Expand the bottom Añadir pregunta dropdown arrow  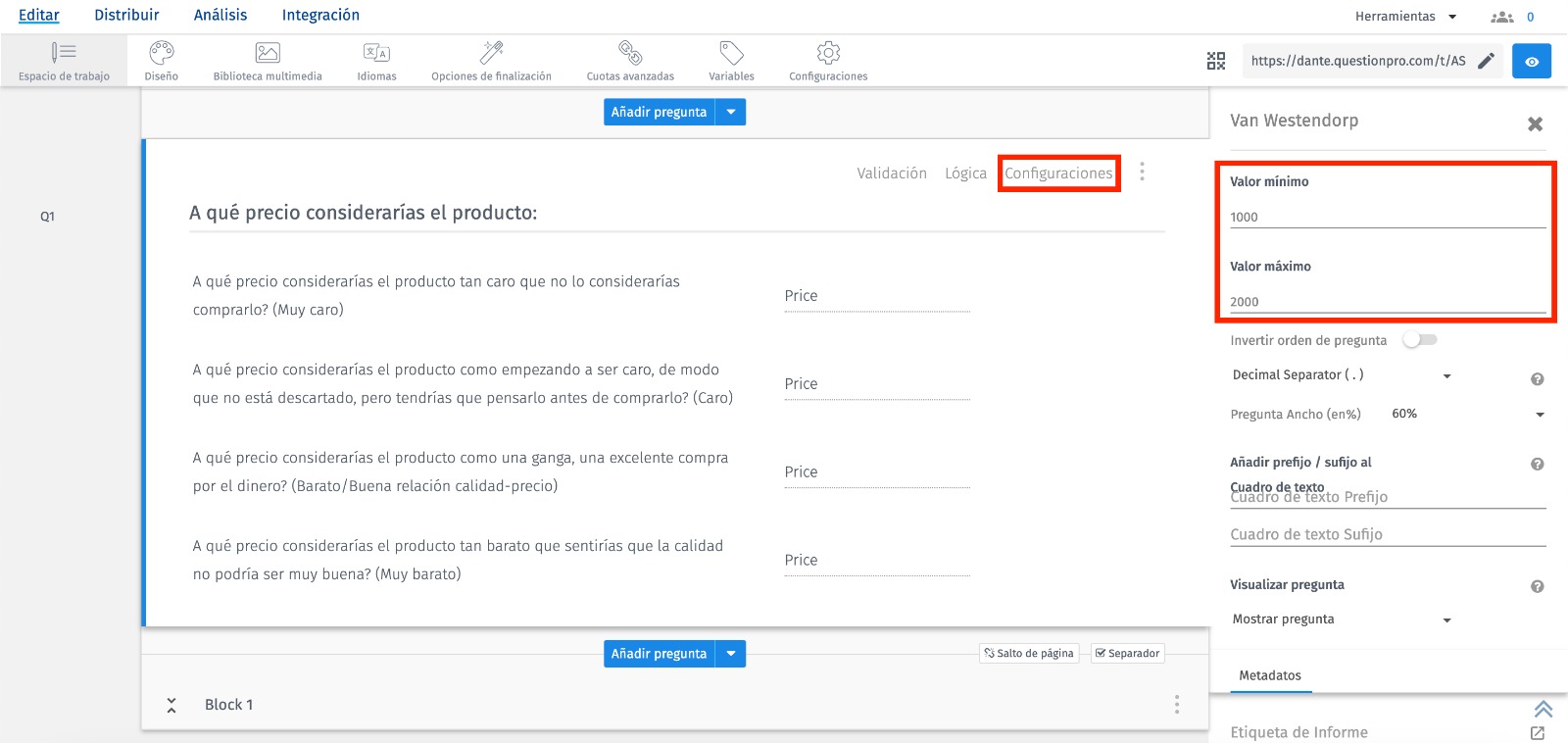point(731,654)
